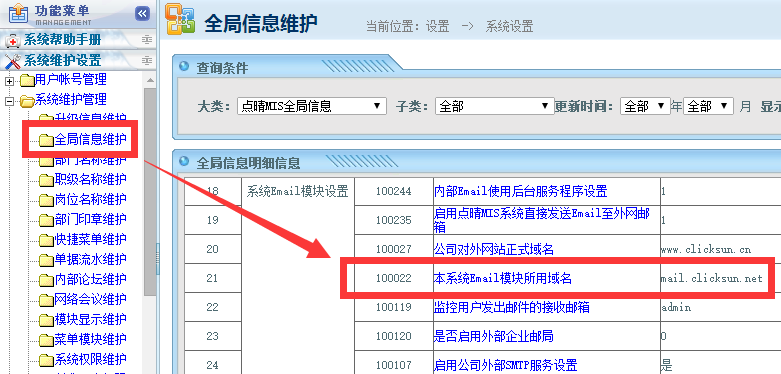Click the folder icon of 职级名称维护
Screen dimensions: 781x374
(x=46, y=180)
